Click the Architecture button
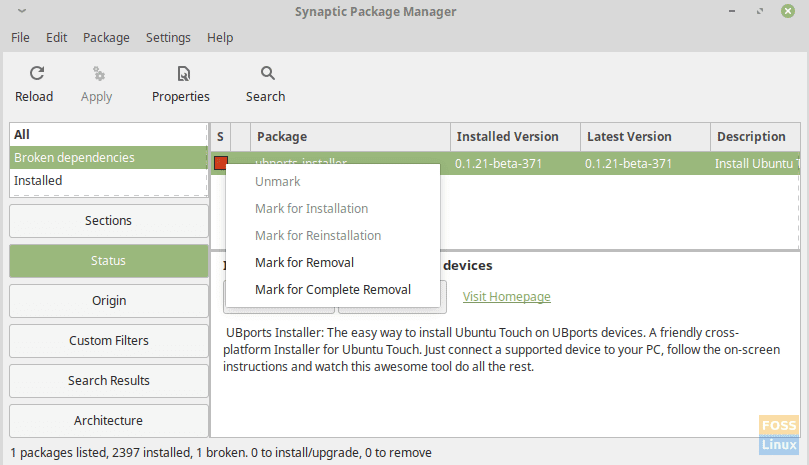Image resolution: width=809 pixels, height=465 pixels. pyautogui.click(x=108, y=421)
